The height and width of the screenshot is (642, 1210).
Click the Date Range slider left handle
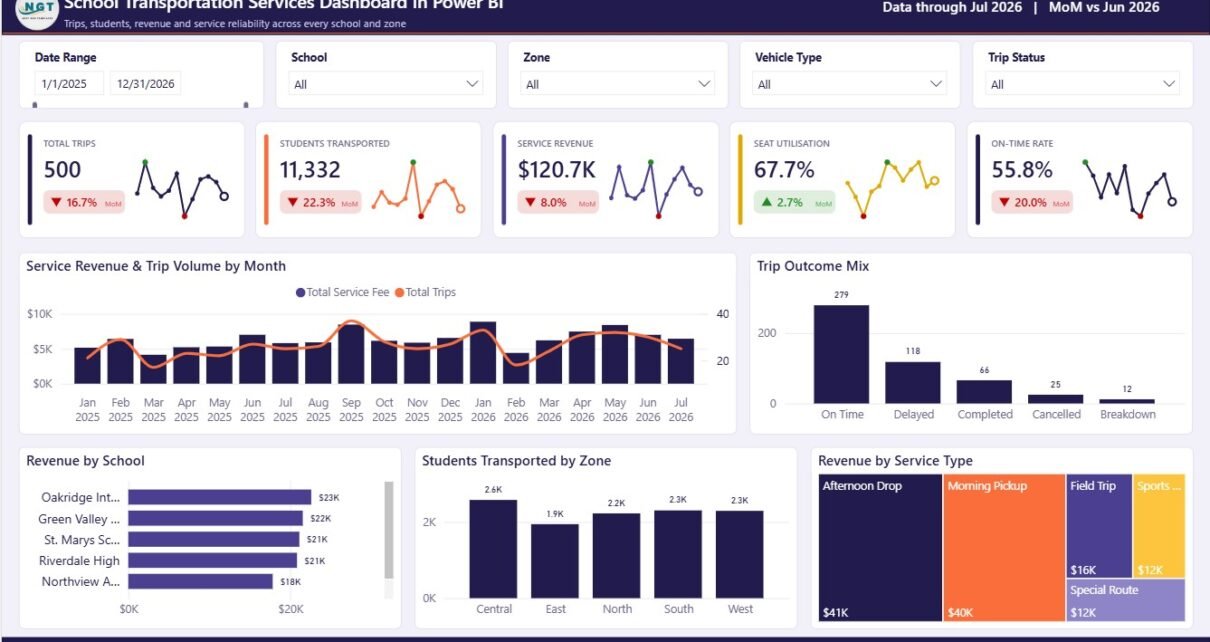point(36,104)
